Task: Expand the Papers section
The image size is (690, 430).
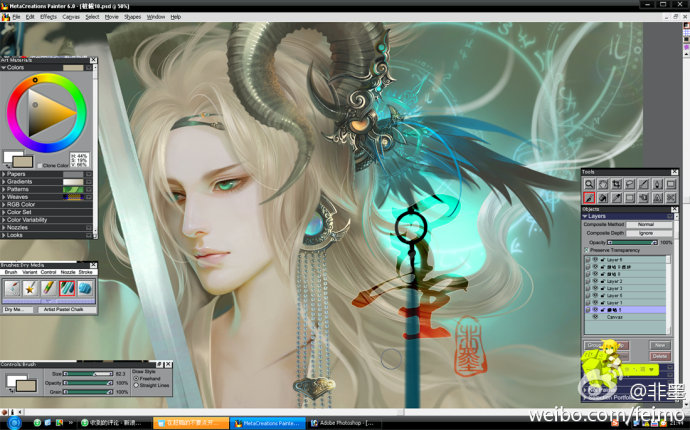Action: pos(4,174)
